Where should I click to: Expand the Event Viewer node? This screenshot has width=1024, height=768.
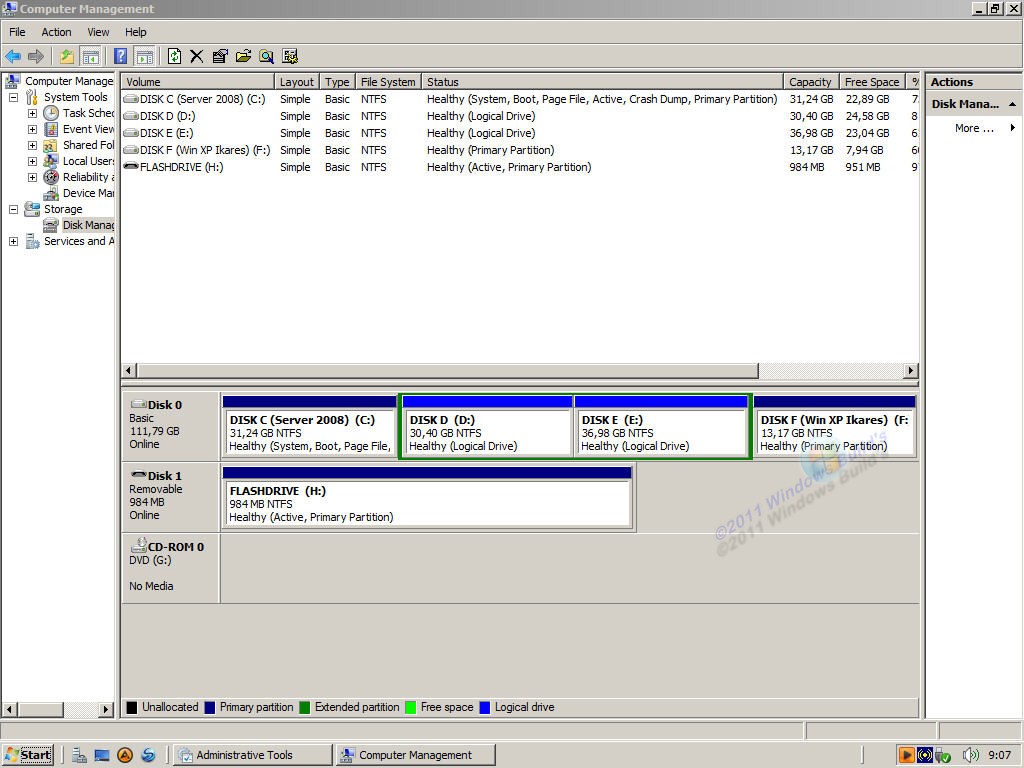(32, 129)
